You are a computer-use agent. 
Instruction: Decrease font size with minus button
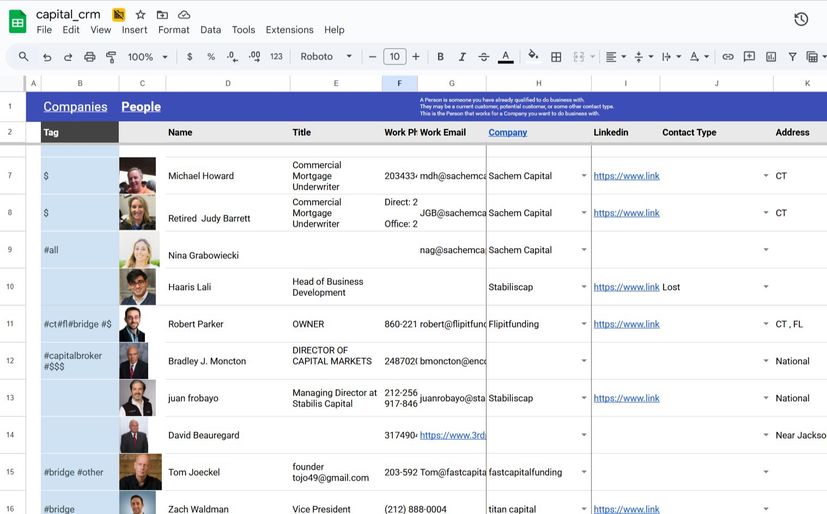pyautogui.click(x=372, y=56)
